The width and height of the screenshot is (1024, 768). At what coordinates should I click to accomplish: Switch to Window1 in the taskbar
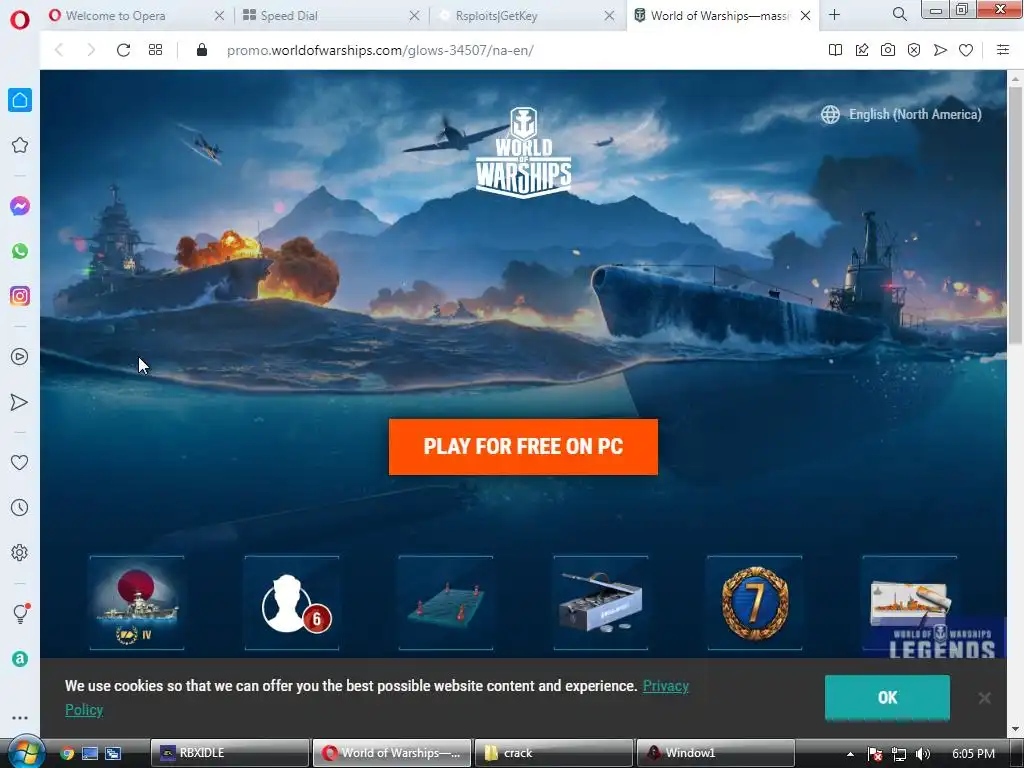point(715,753)
